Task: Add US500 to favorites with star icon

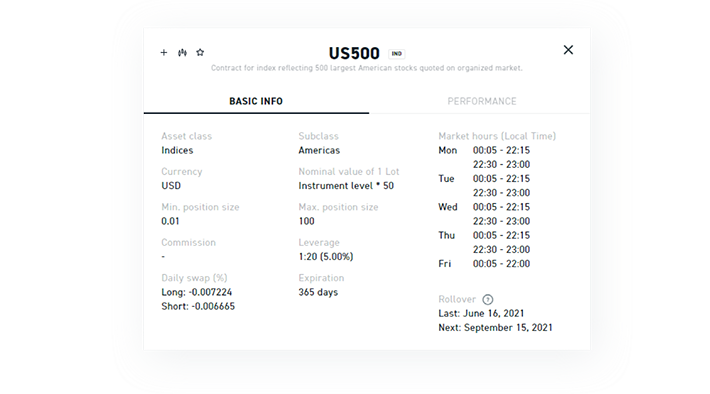Action: [200, 53]
